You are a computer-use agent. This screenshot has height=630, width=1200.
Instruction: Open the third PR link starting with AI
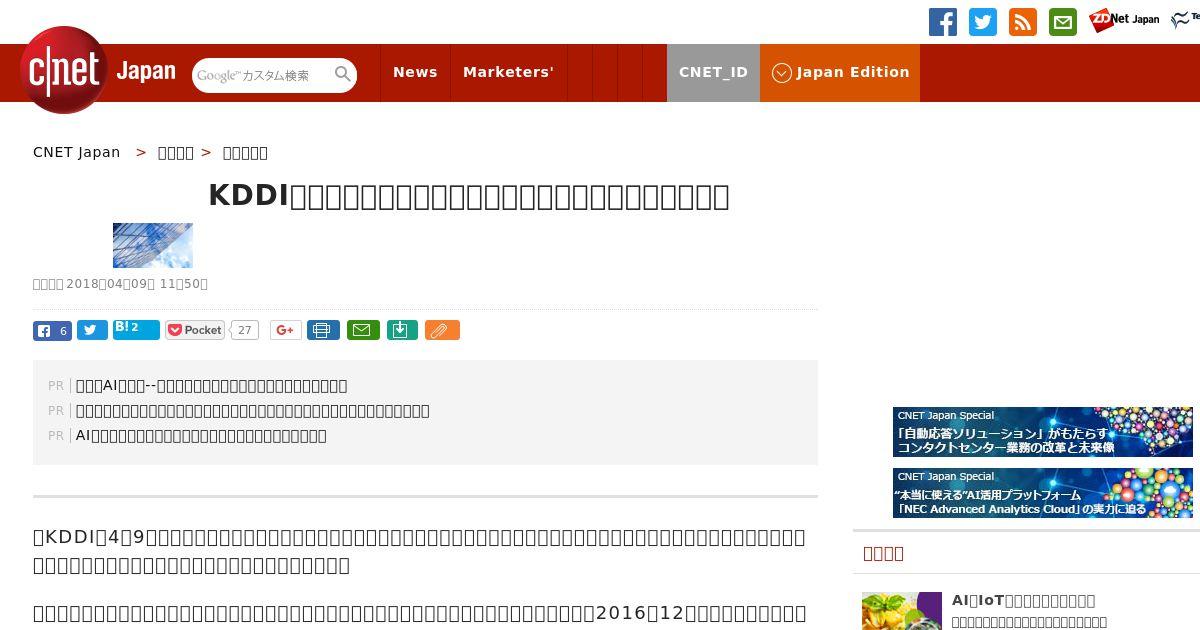(x=201, y=435)
